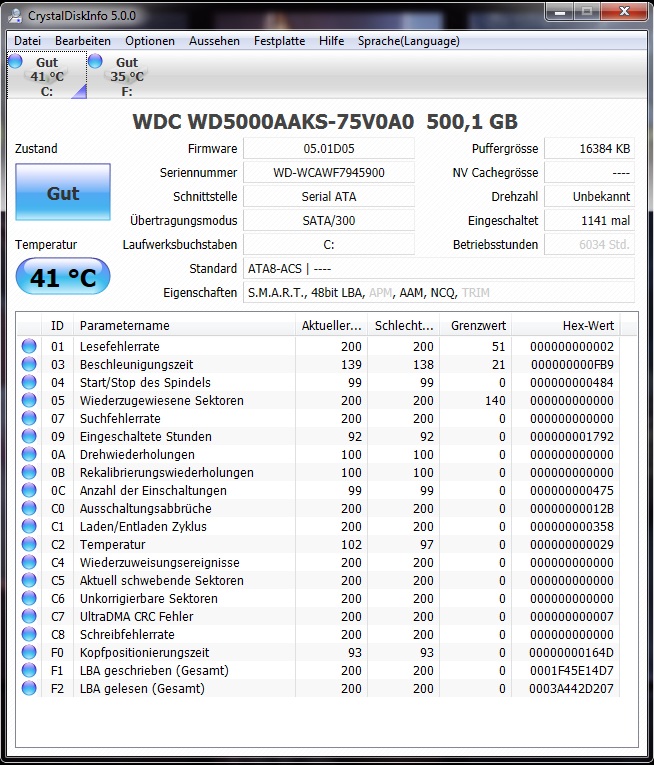The image size is (654, 765).
Task: Click the Schlecht... column header
Action: coord(404,325)
